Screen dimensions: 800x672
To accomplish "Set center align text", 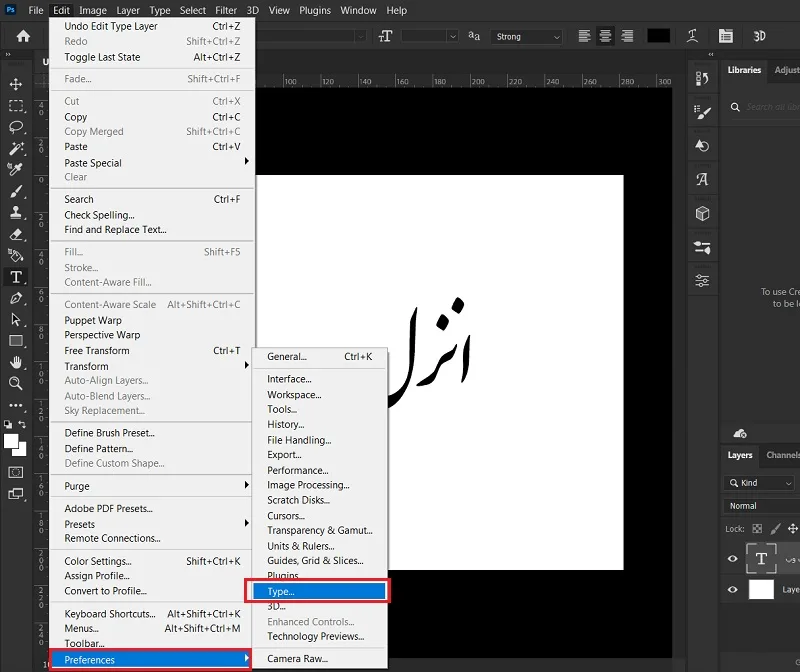I will (x=605, y=36).
